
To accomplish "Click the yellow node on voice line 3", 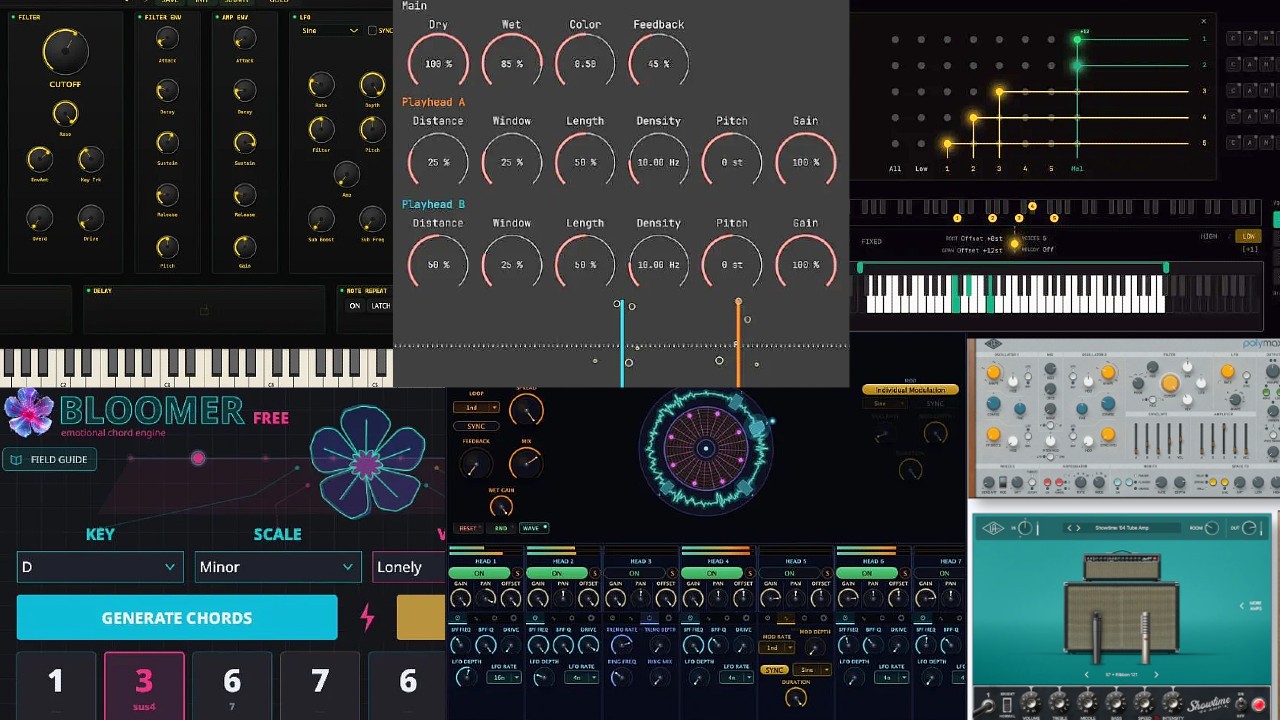I will tap(999, 92).
